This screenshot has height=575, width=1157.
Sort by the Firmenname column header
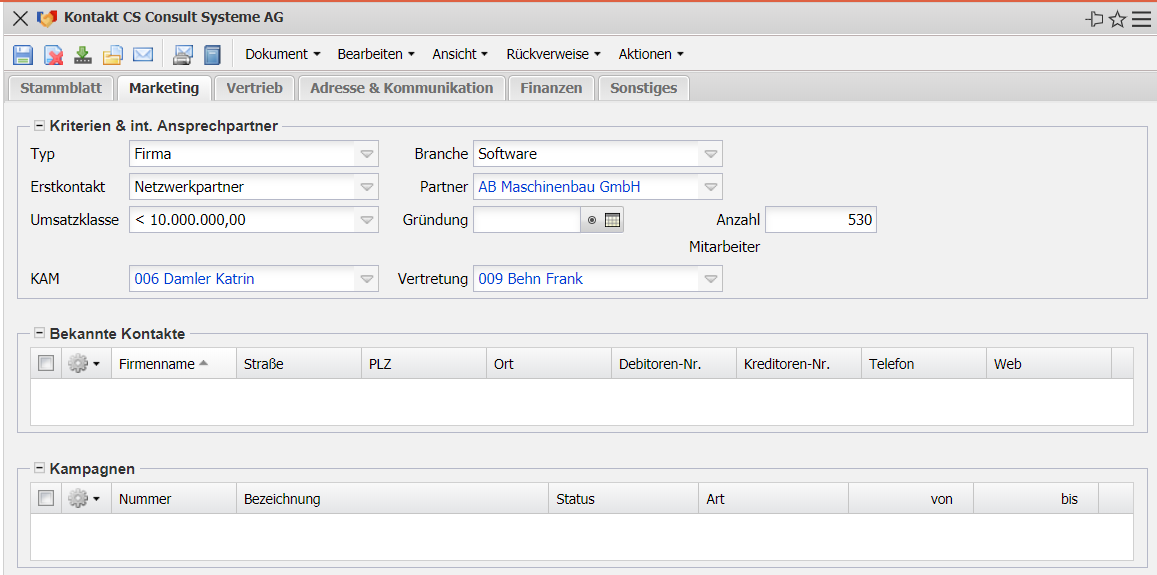pyautogui.click(x=157, y=364)
